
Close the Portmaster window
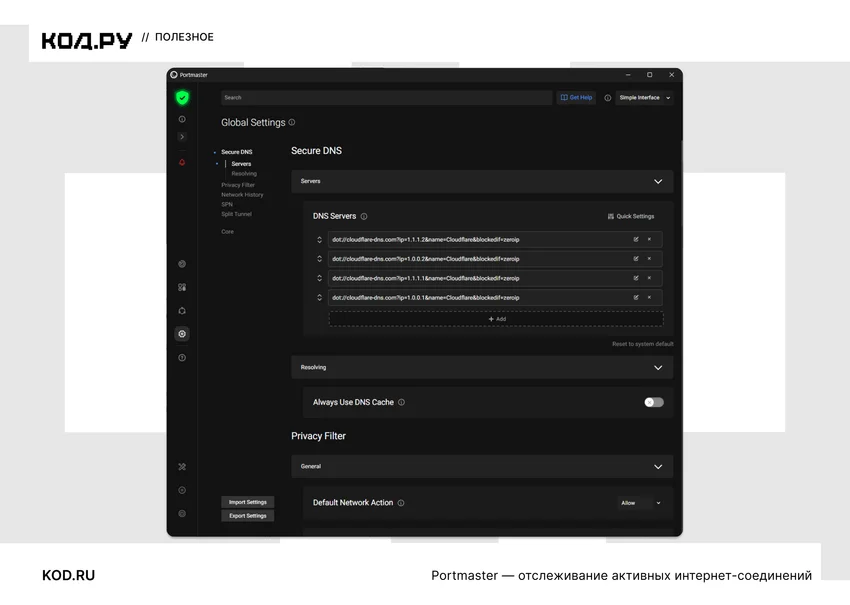click(x=672, y=75)
